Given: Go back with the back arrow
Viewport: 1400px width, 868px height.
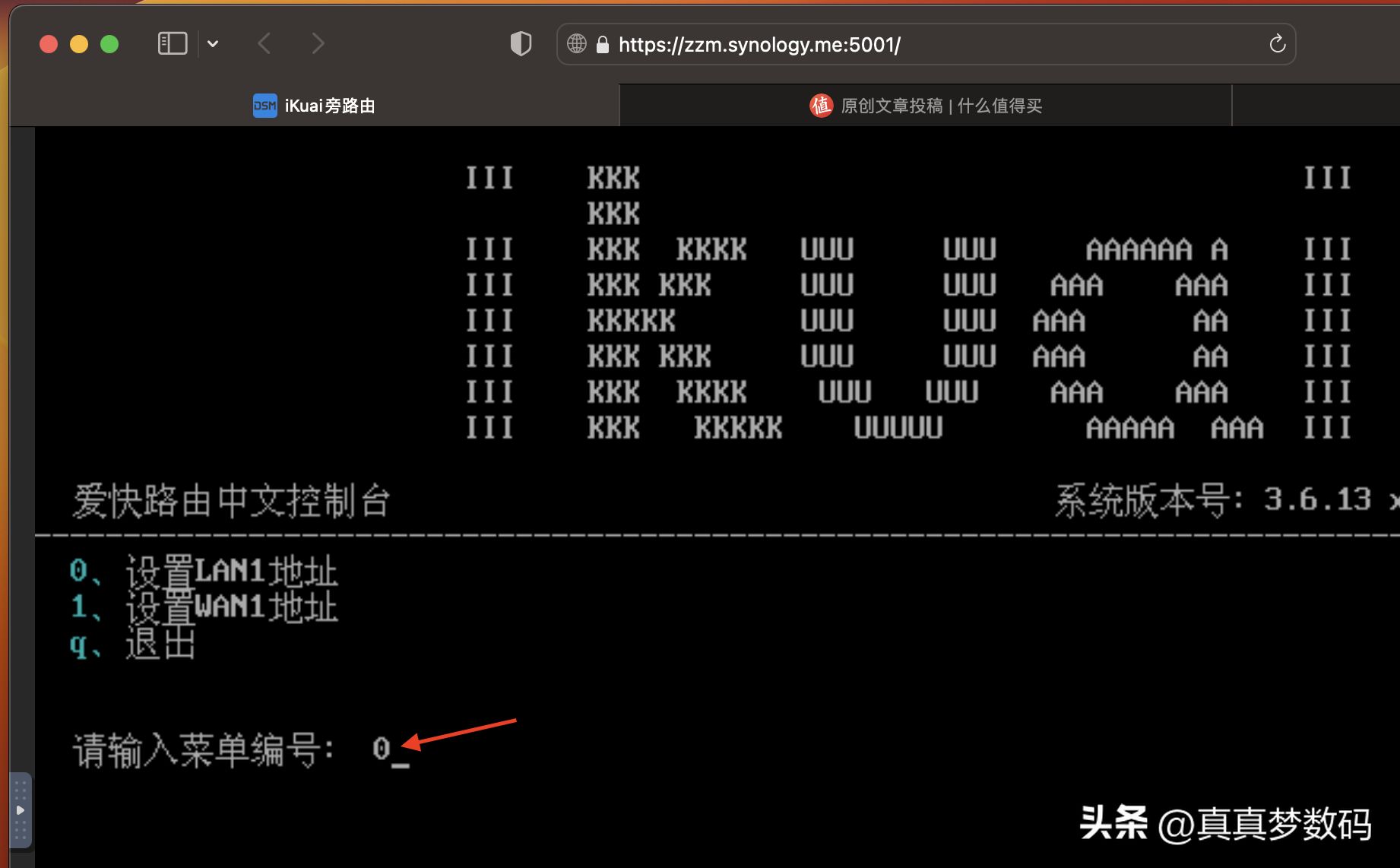Looking at the screenshot, I should click(264, 44).
